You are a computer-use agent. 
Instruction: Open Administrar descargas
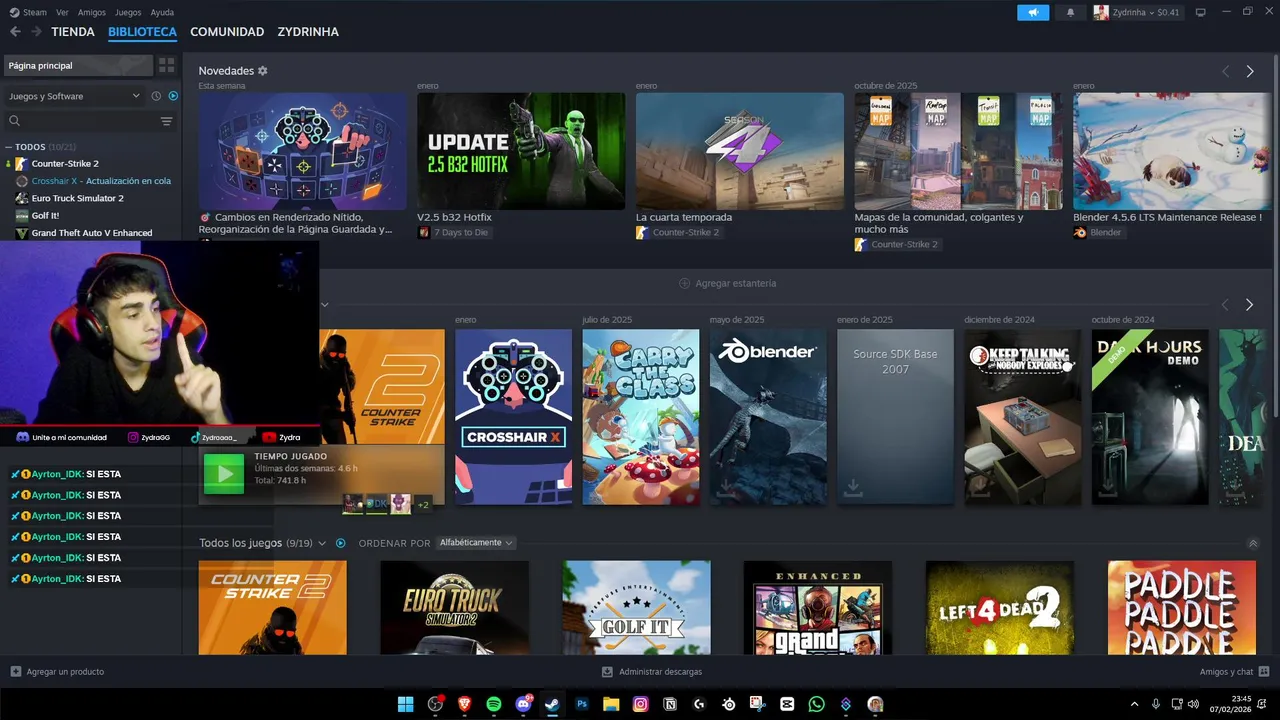click(x=652, y=672)
